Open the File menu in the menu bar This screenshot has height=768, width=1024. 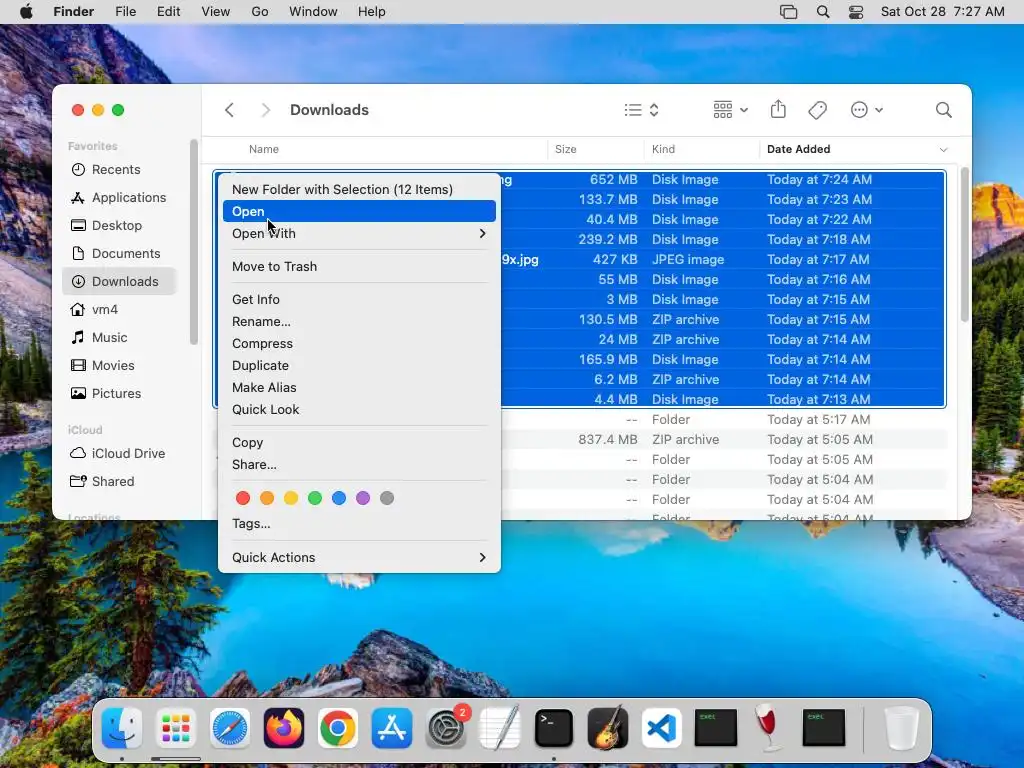pos(125,12)
